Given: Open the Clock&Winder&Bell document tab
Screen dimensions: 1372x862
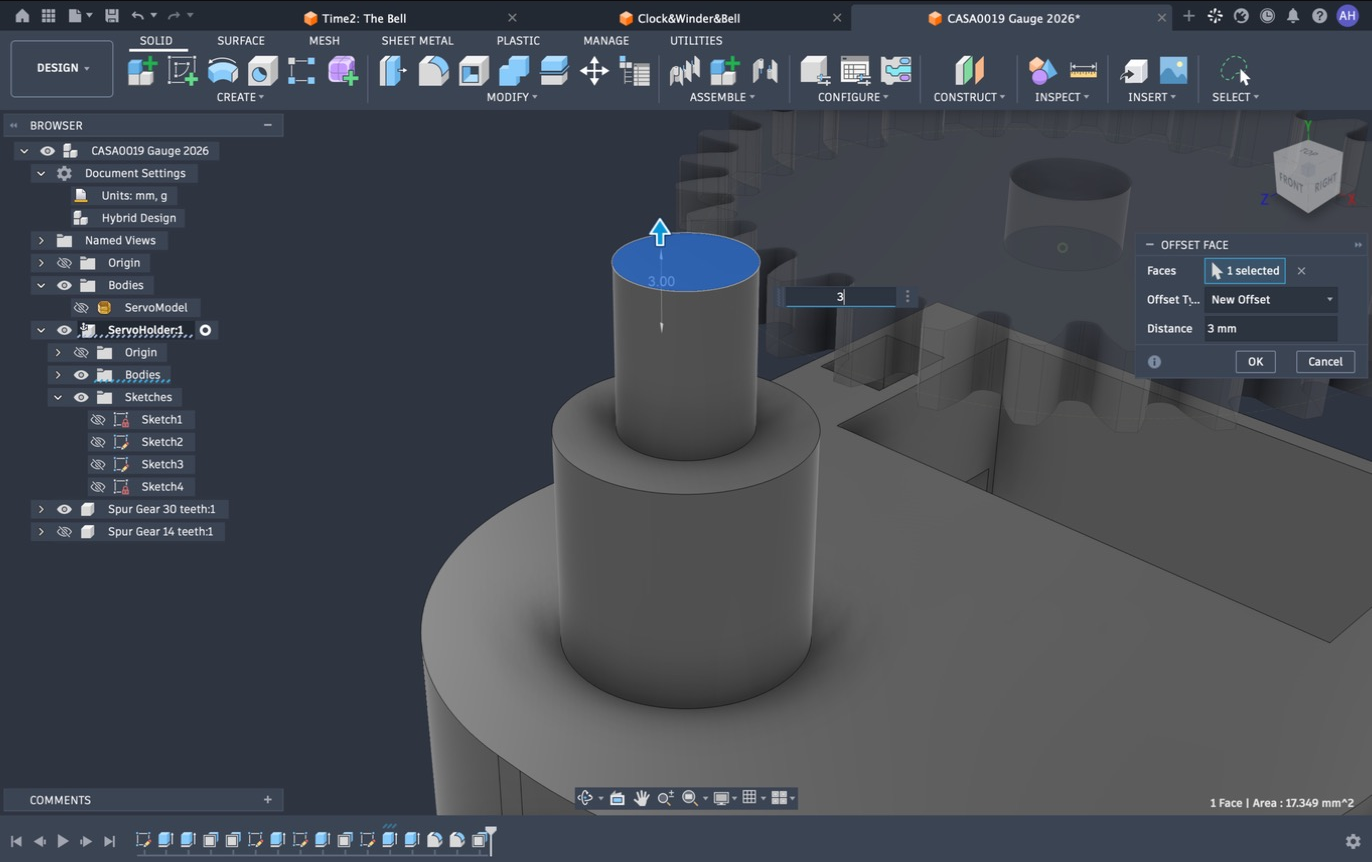Looking at the screenshot, I should [688, 18].
